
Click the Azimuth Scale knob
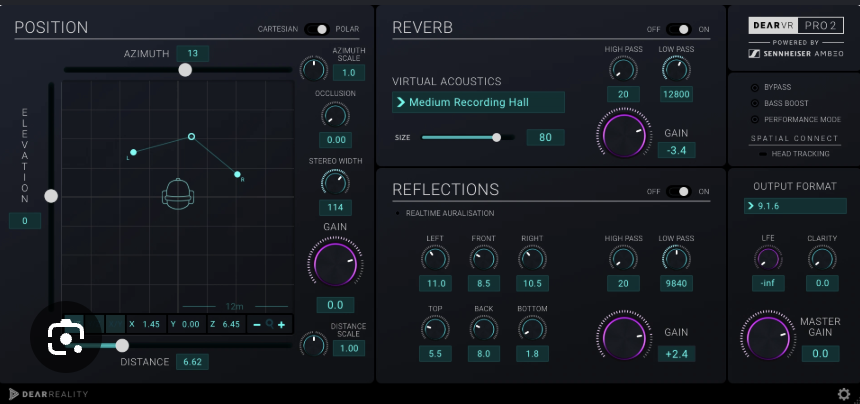pyautogui.click(x=314, y=69)
